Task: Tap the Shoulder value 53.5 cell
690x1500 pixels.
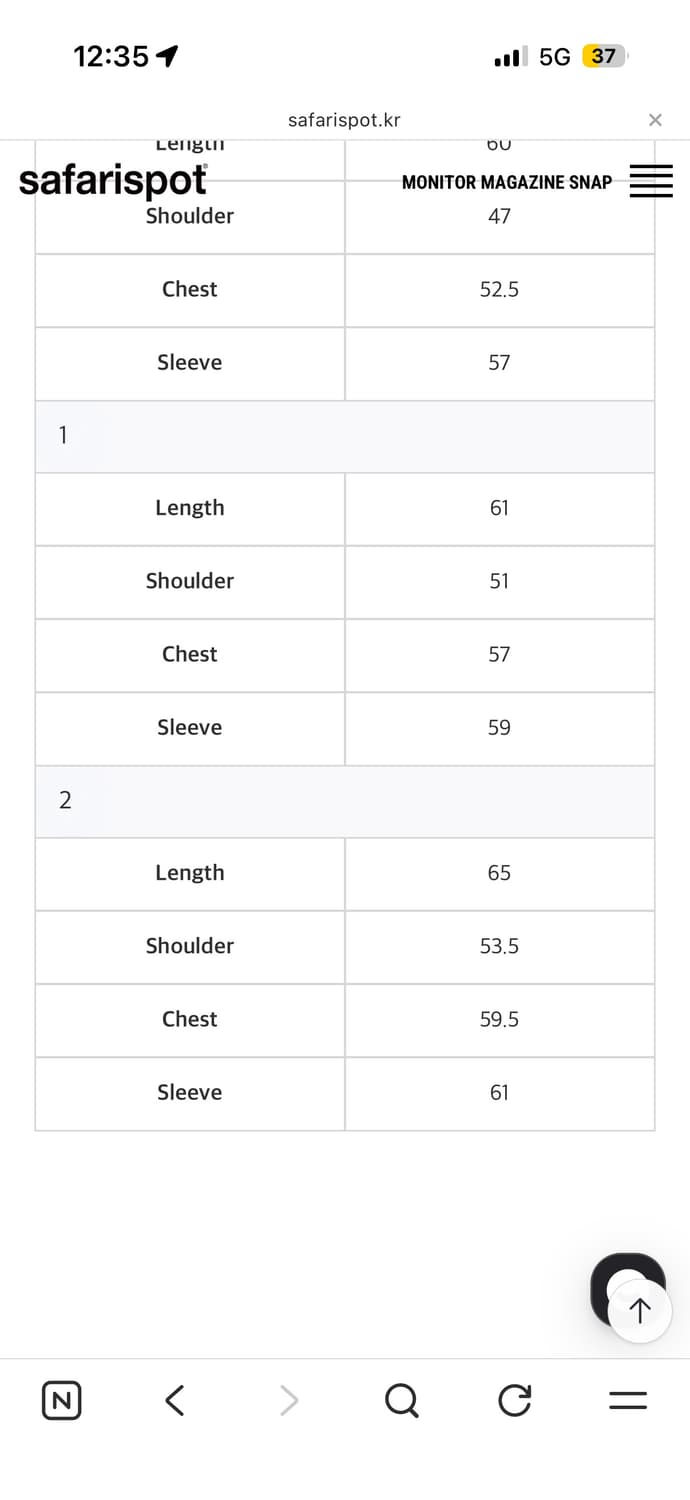Action: click(x=499, y=946)
